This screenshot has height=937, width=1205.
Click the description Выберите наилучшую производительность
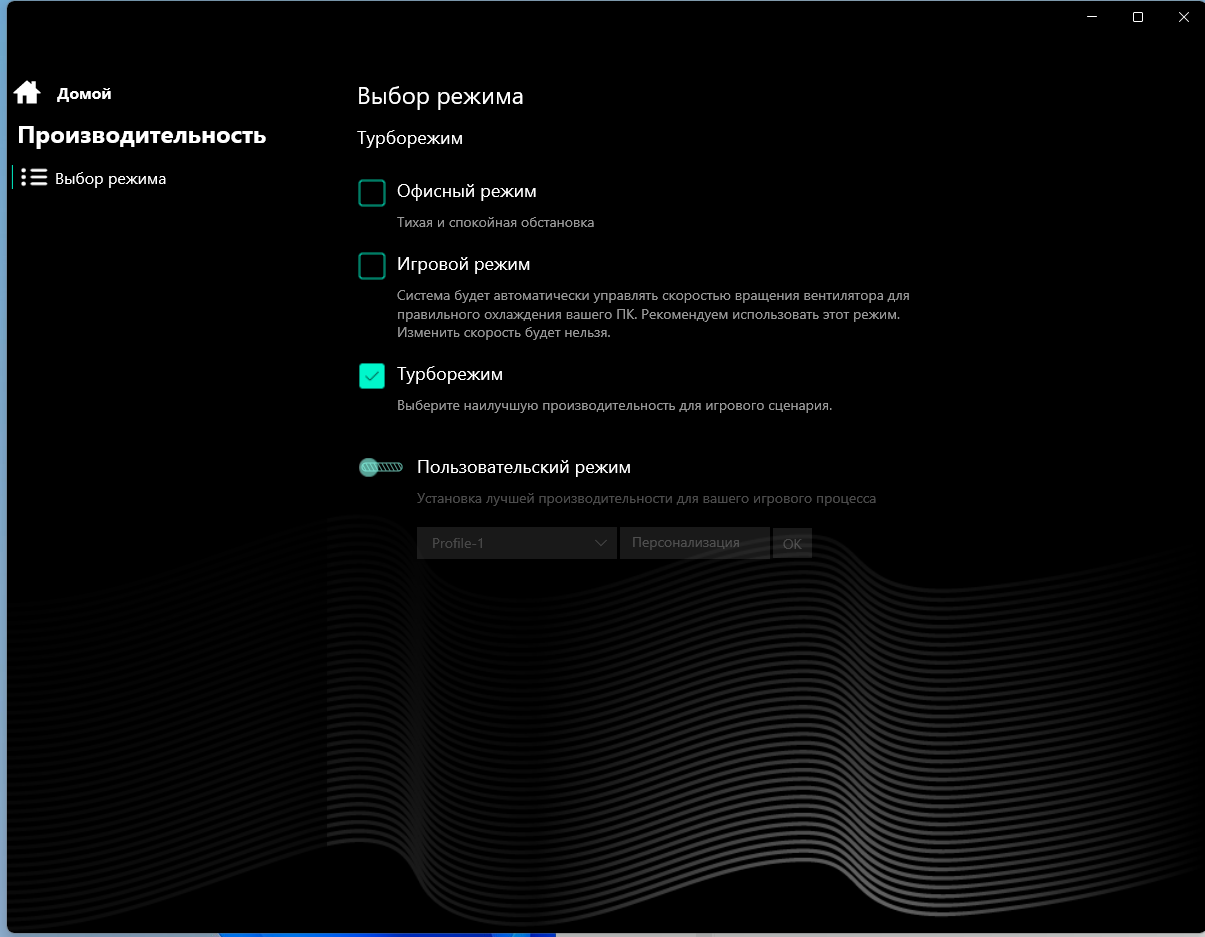coord(615,406)
